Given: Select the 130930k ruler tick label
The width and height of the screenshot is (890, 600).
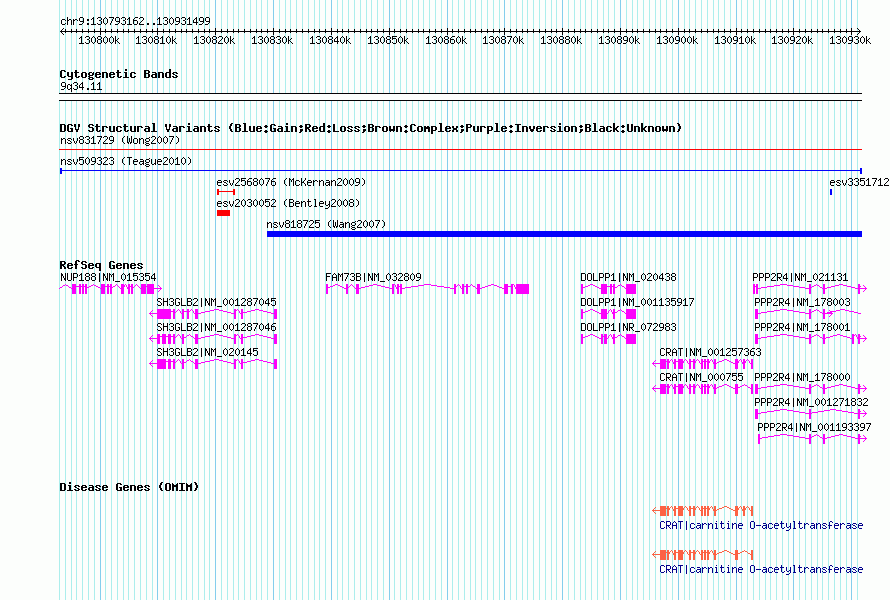Looking at the screenshot, I should pos(850,40).
